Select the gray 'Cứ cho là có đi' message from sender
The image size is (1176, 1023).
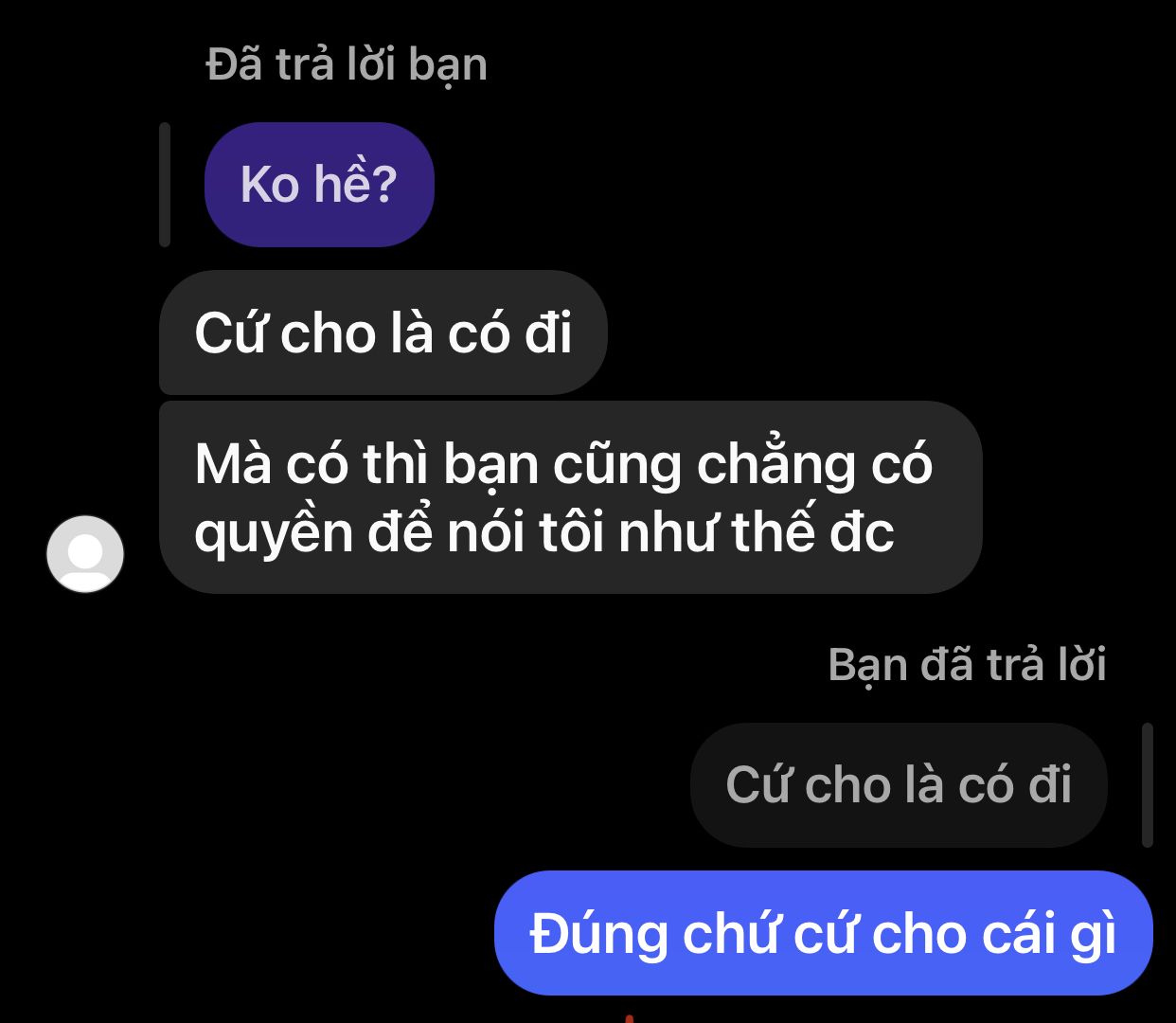pos(383,332)
